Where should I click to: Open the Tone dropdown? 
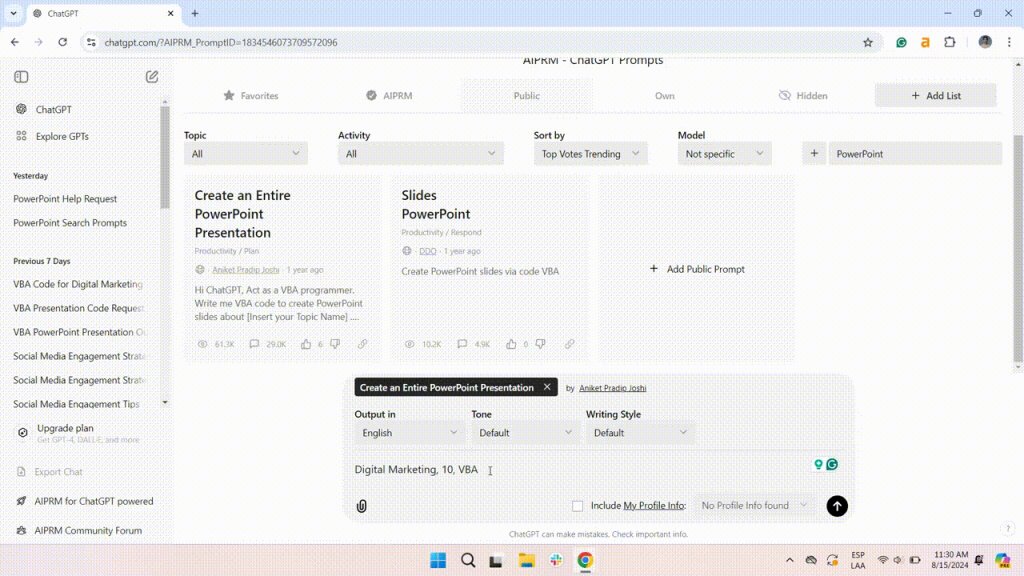point(525,433)
